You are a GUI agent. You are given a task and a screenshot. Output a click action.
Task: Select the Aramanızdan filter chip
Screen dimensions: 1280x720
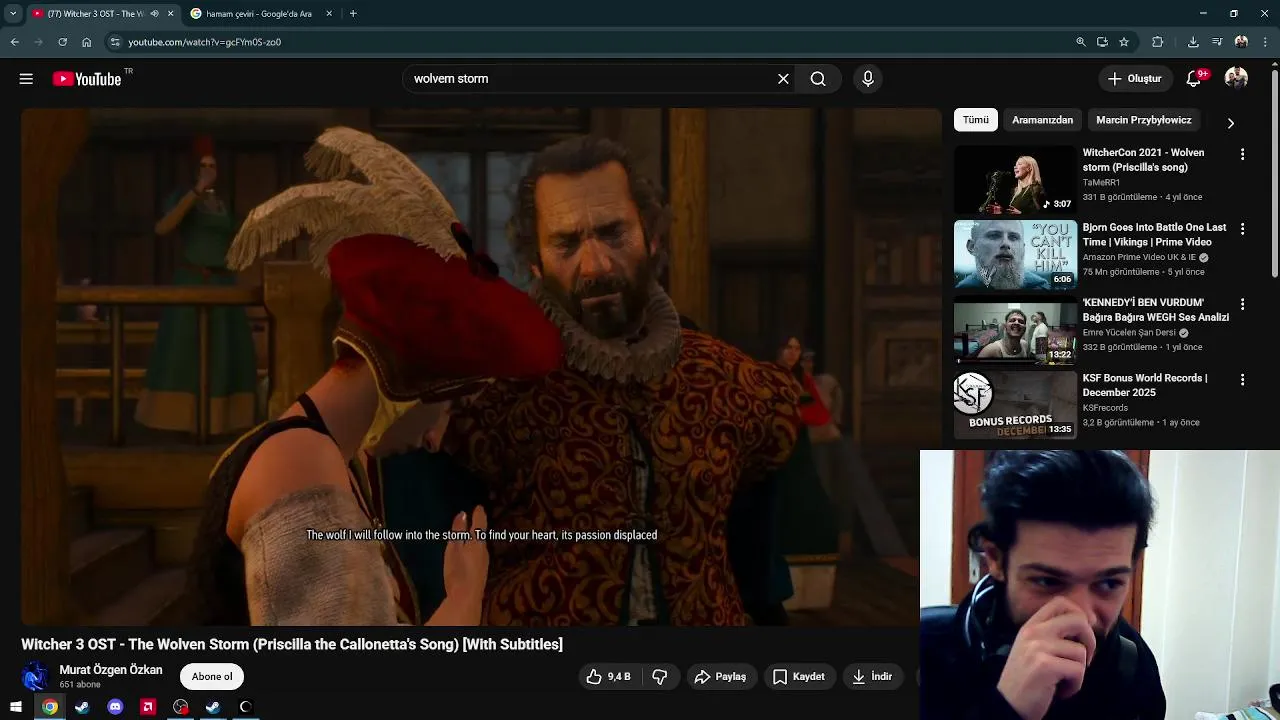(1042, 120)
